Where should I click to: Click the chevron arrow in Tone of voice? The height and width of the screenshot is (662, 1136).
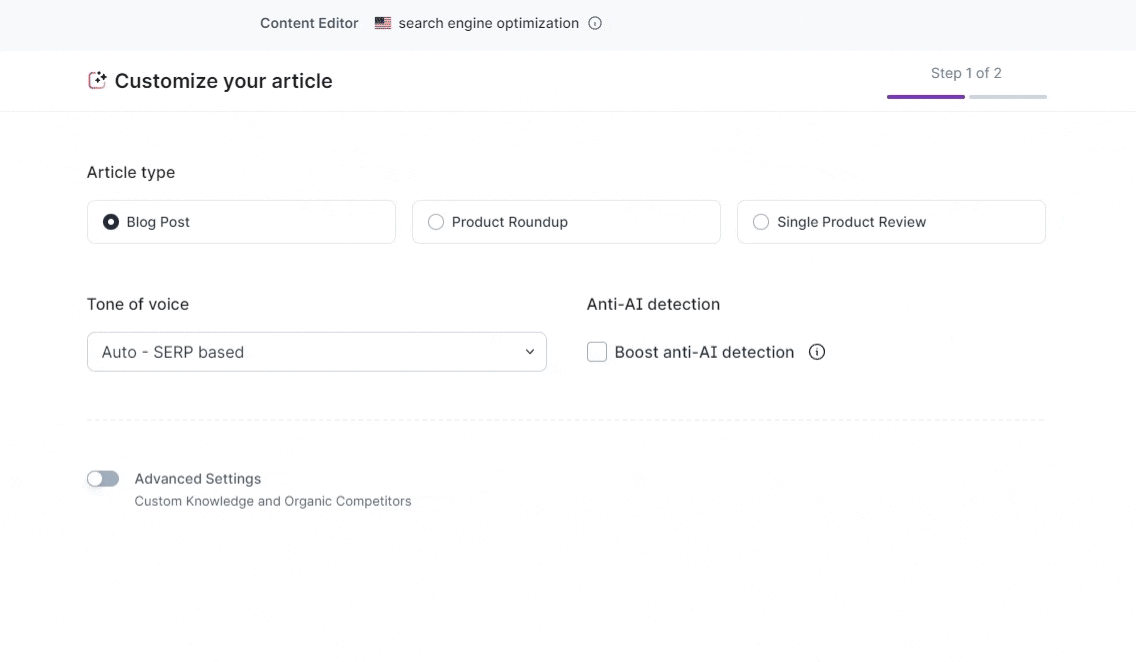[530, 352]
